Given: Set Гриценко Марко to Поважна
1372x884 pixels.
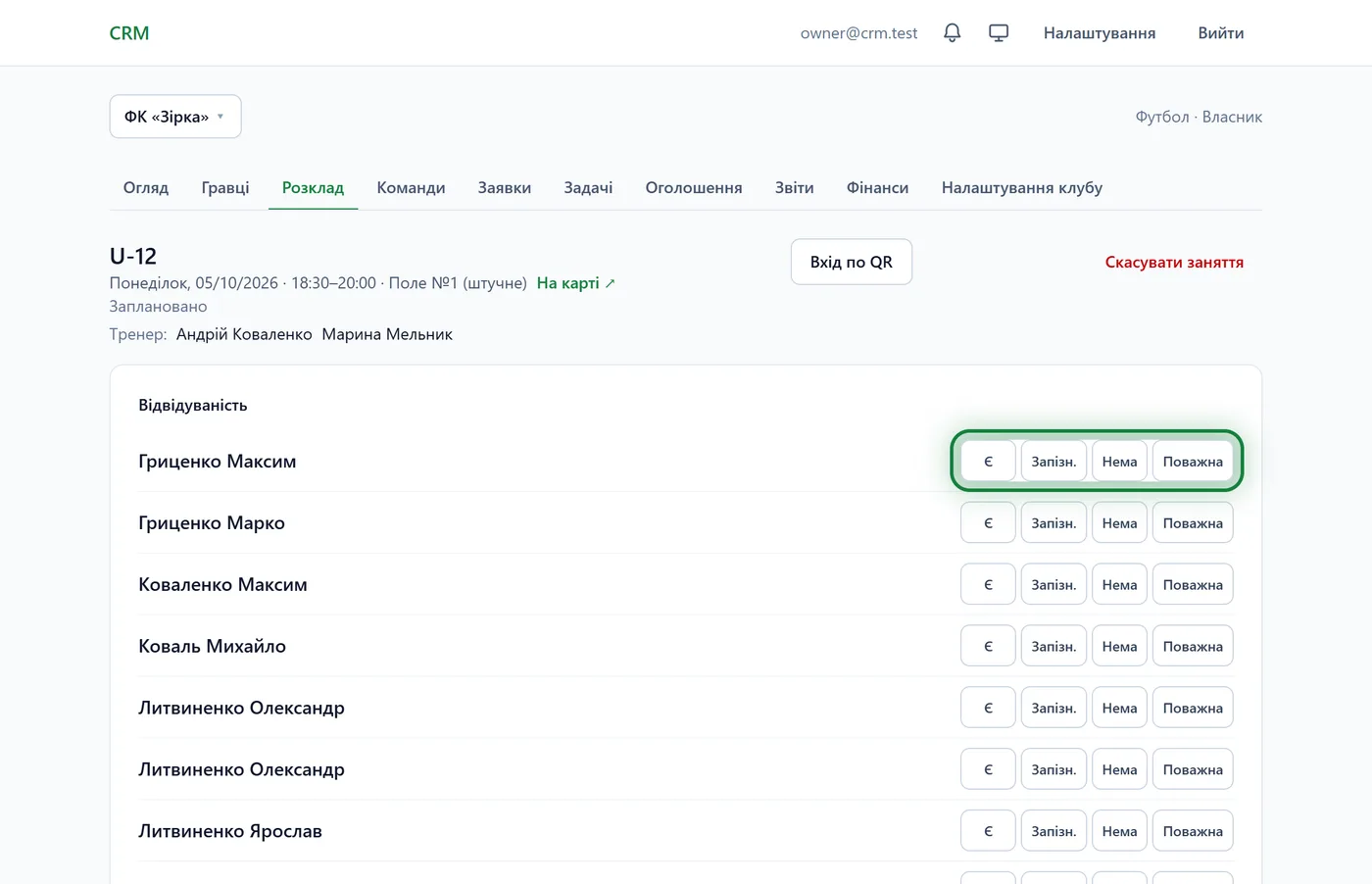Looking at the screenshot, I should point(1193,523).
